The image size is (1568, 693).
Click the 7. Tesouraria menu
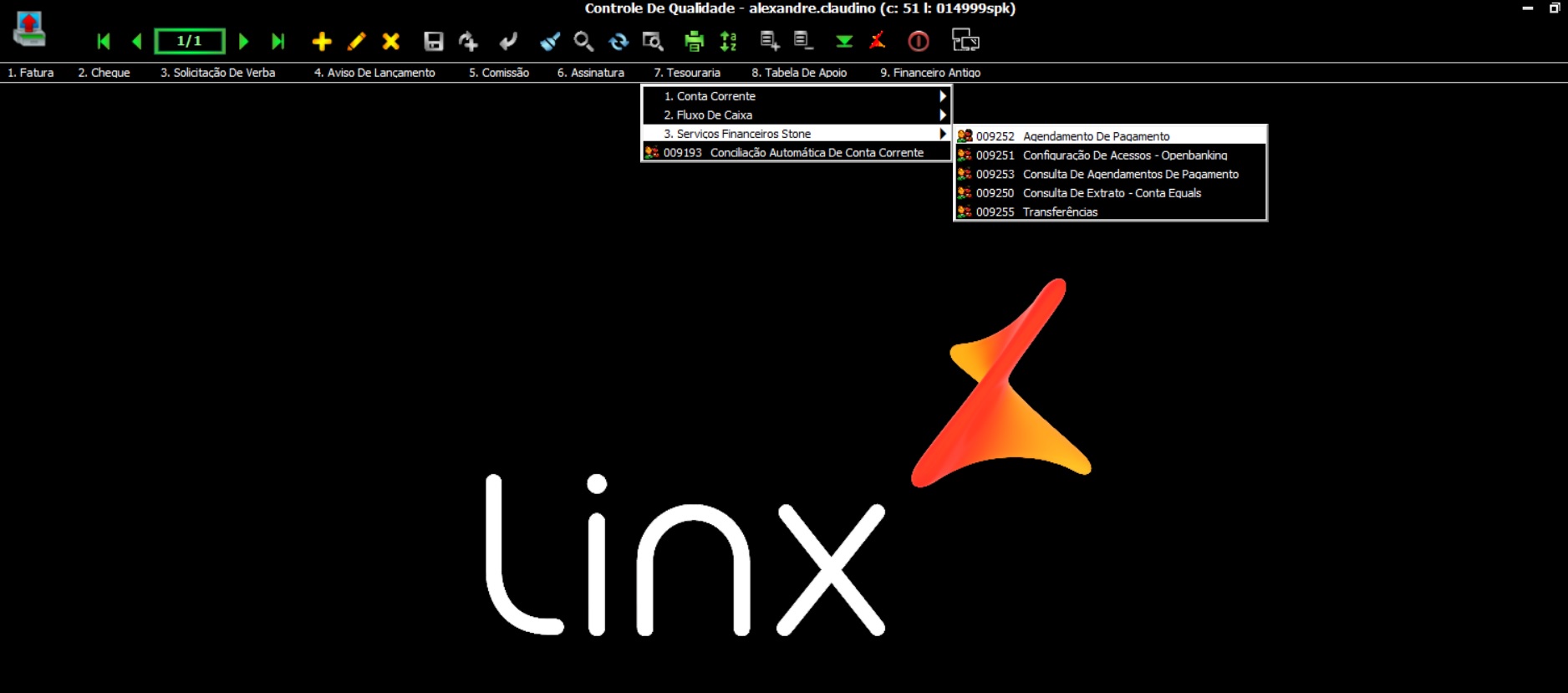click(687, 73)
